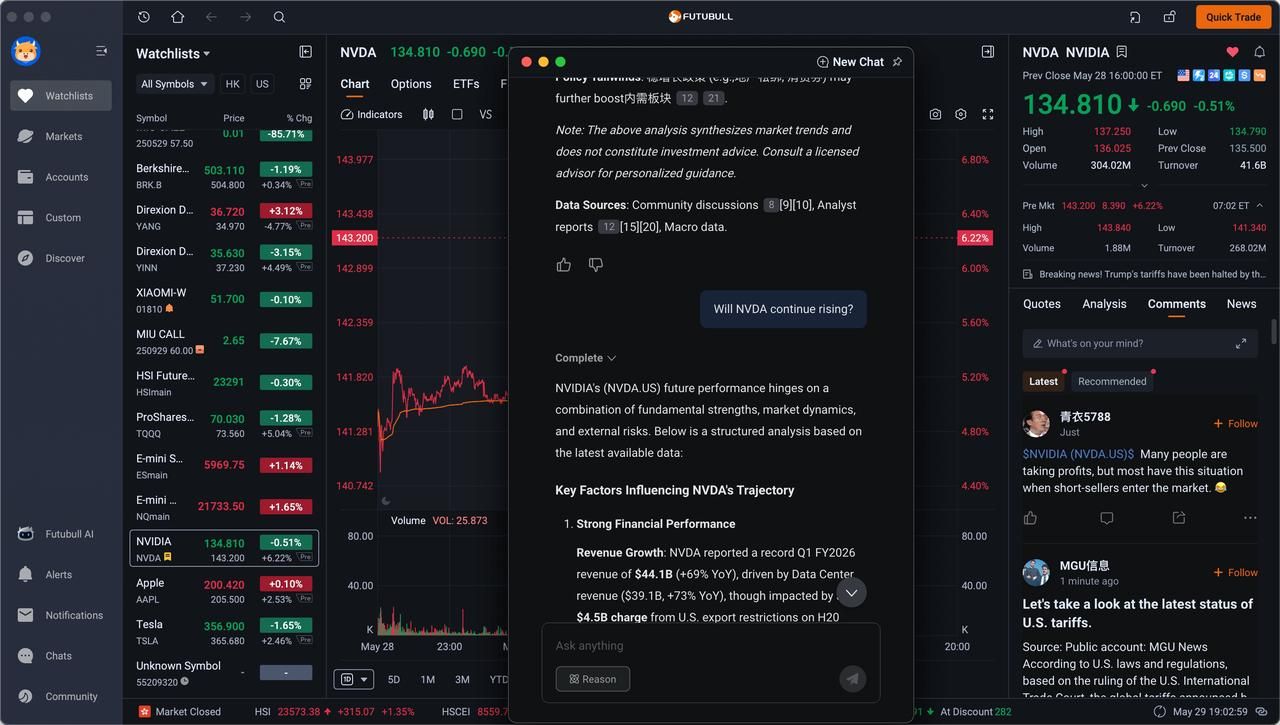1280x725 pixels.
Task: Open the search magnifier in top bar
Action: [x=279, y=17]
